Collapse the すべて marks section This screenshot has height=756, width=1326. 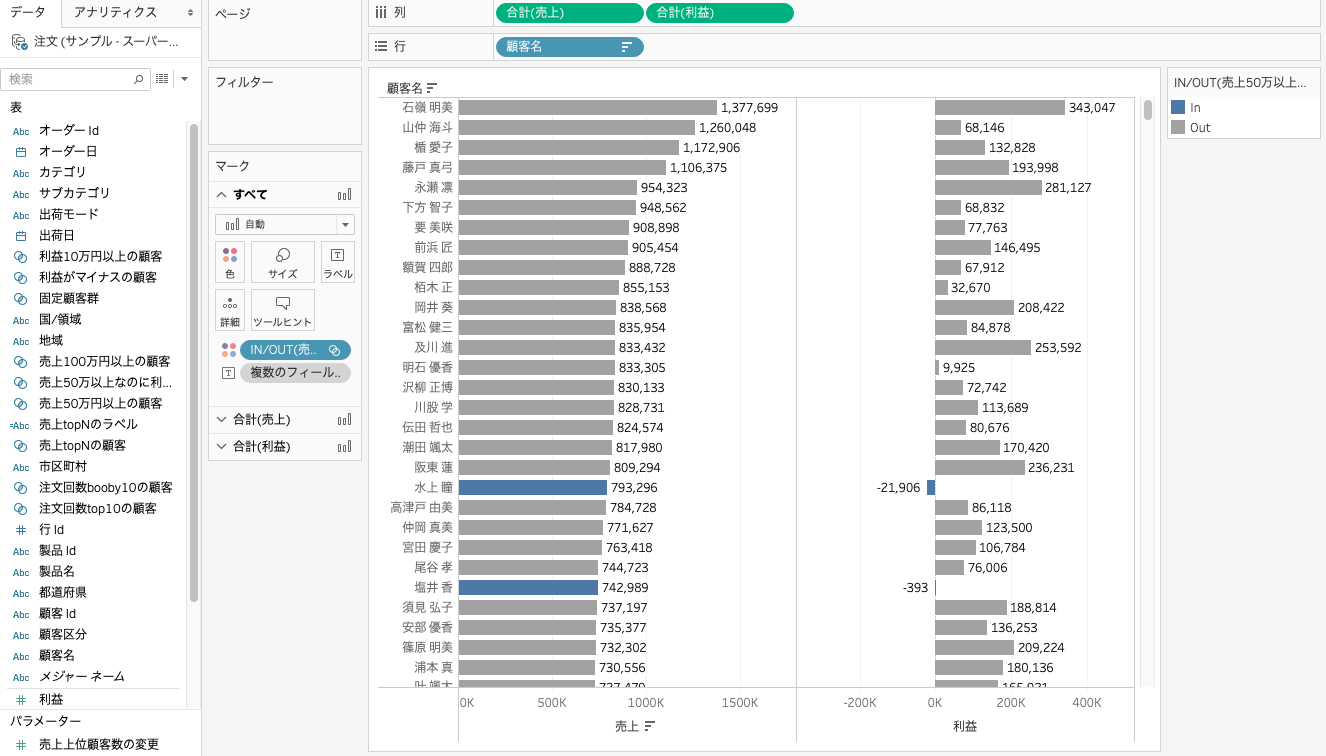pyautogui.click(x=222, y=195)
